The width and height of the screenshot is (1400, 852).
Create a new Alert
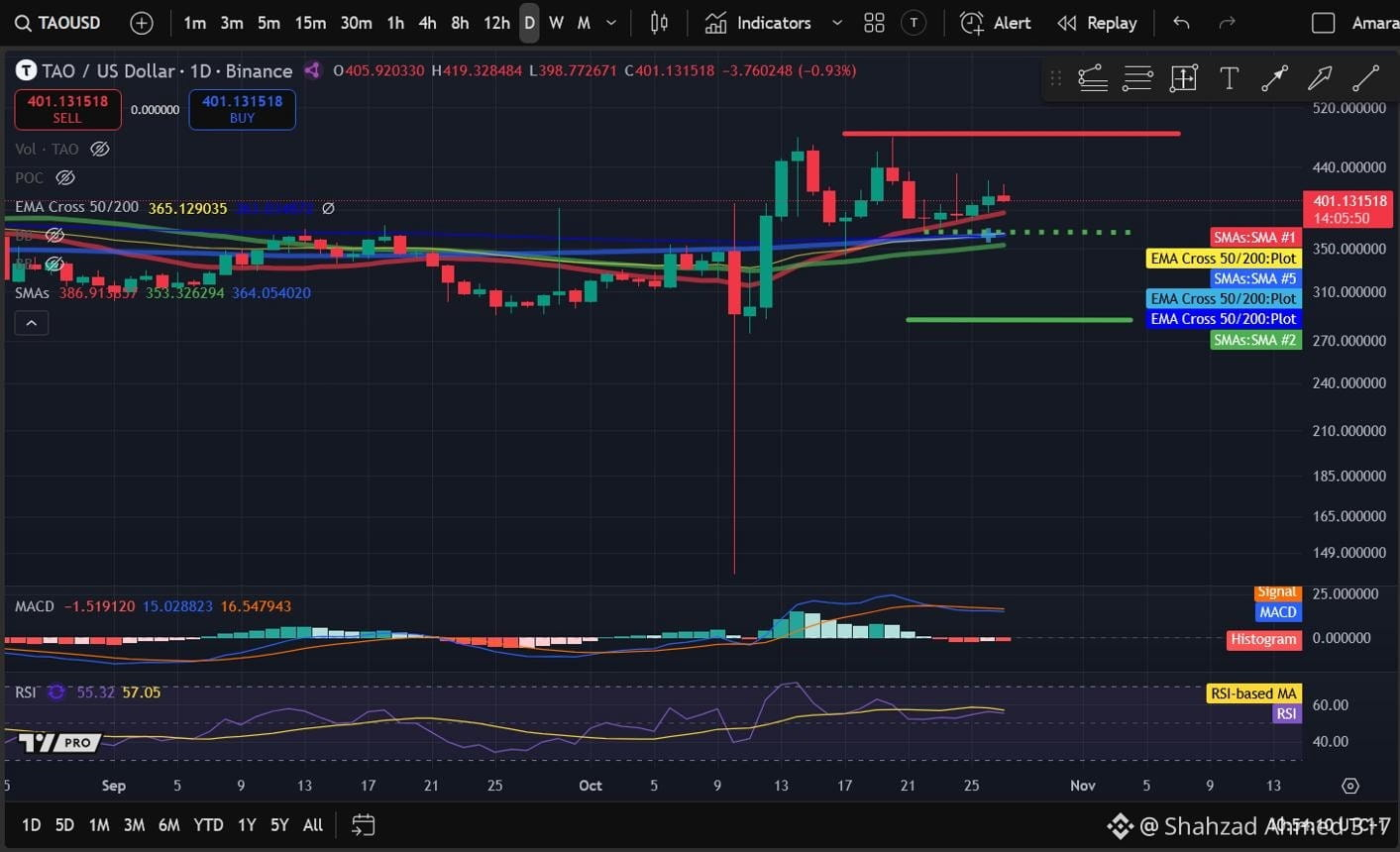996,23
